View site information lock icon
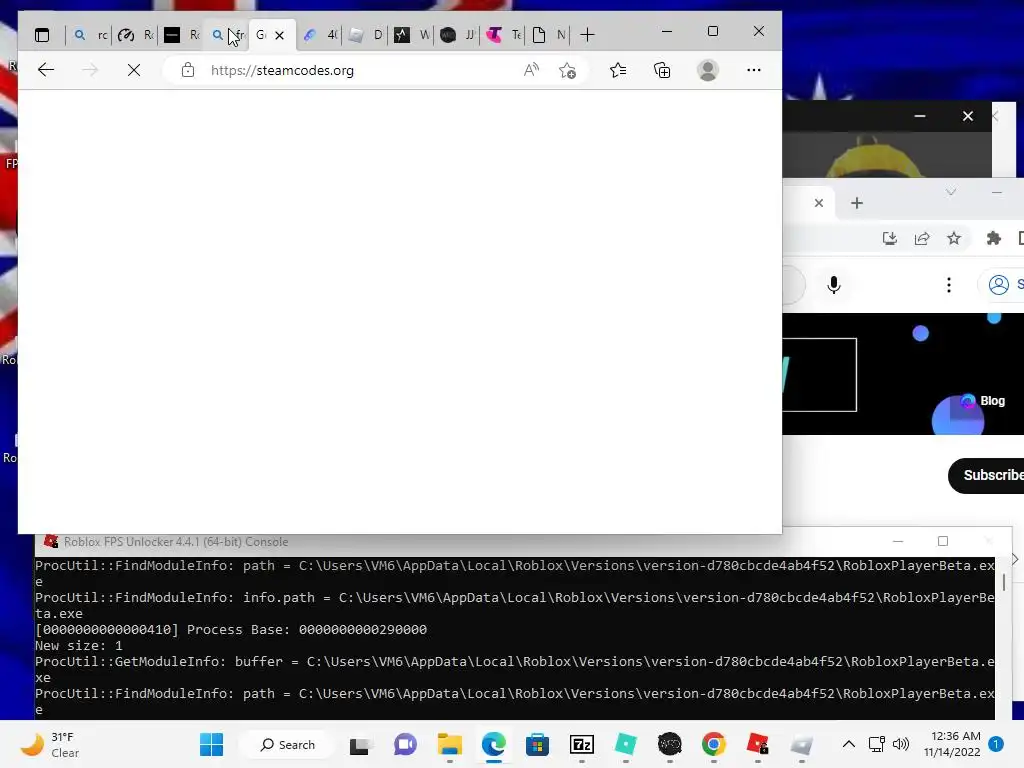The width and height of the screenshot is (1024, 768). point(188,70)
